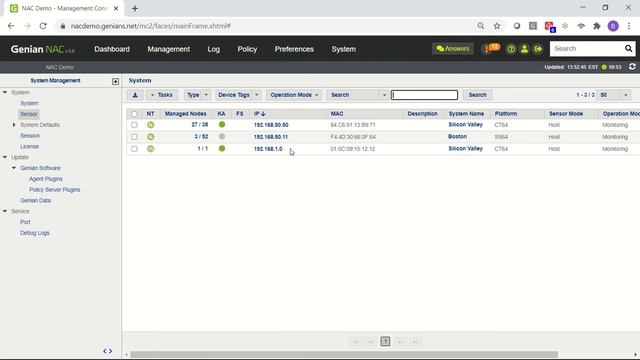Collapse the Genian Software tree node
Viewport: 640px width, 360px height.
click(14, 168)
